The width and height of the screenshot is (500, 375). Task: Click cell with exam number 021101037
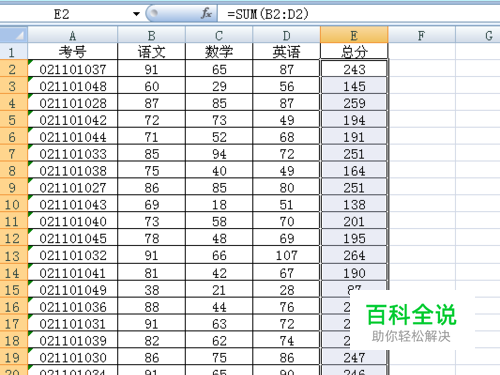click(x=73, y=69)
